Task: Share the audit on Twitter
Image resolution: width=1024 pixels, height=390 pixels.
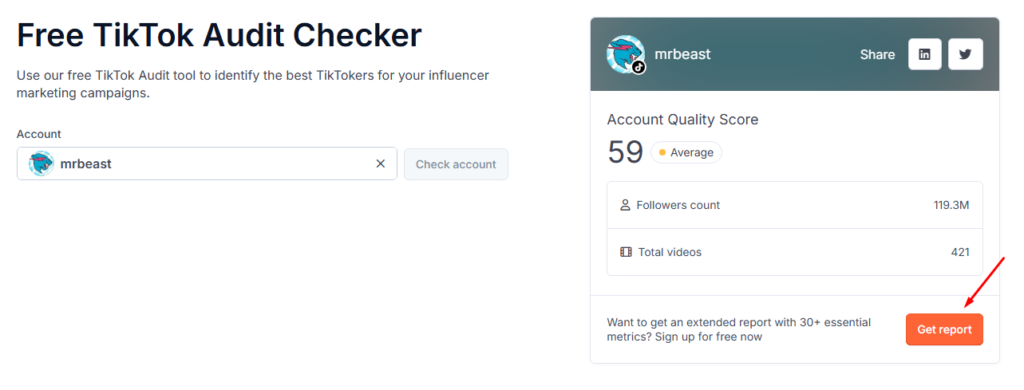Action: pyautogui.click(x=965, y=54)
